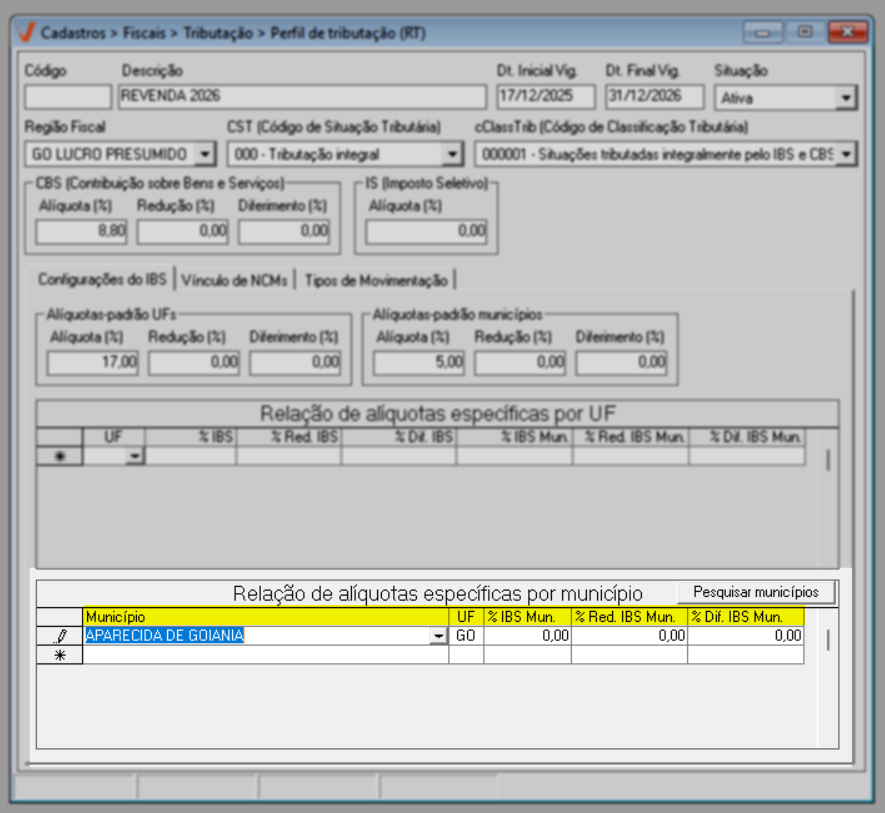The width and height of the screenshot is (885, 813).
Task: Open the UF dropdown in the new row
Action: 134,456
